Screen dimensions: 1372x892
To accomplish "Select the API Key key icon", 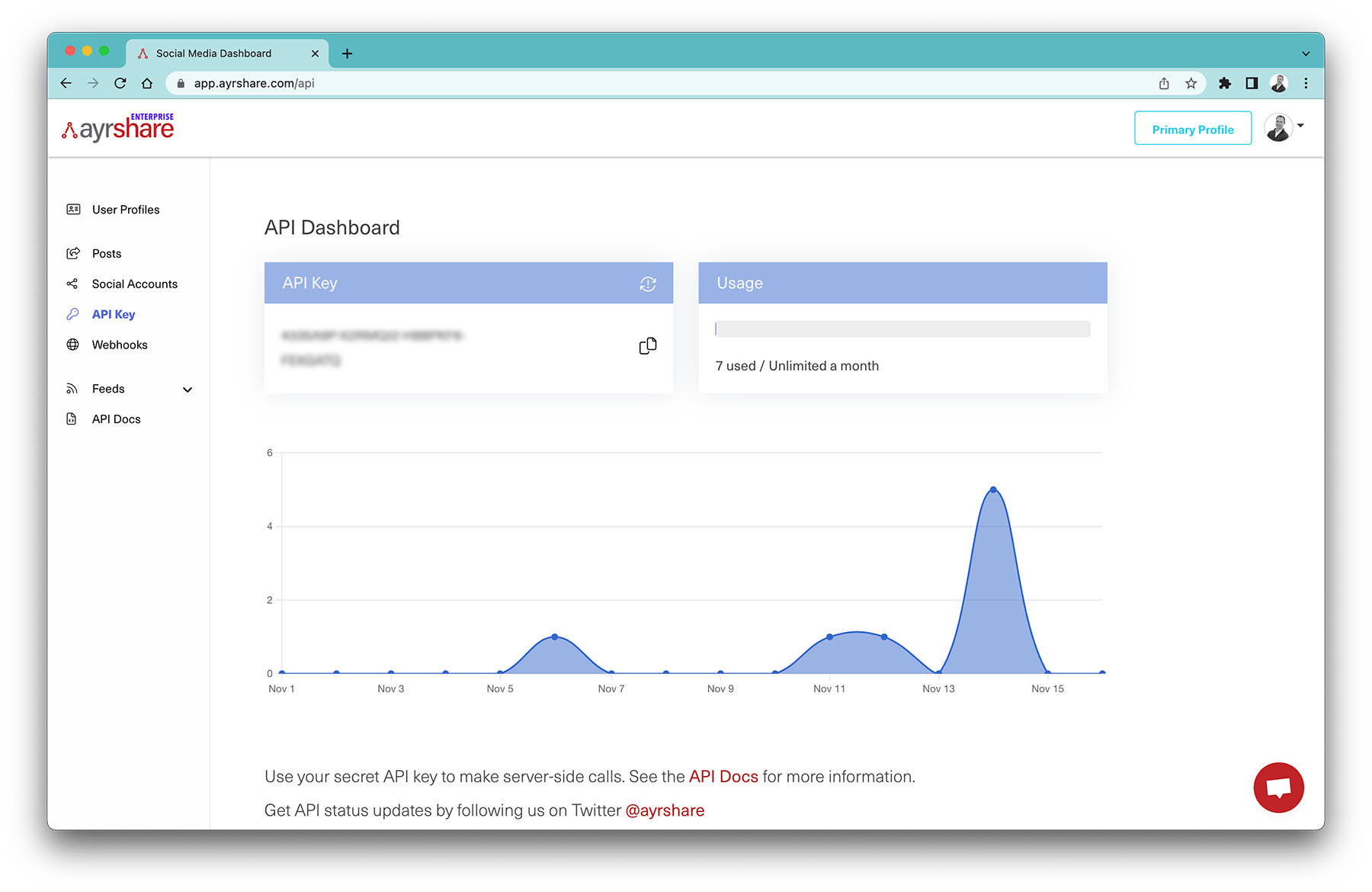I will (73, 313).
